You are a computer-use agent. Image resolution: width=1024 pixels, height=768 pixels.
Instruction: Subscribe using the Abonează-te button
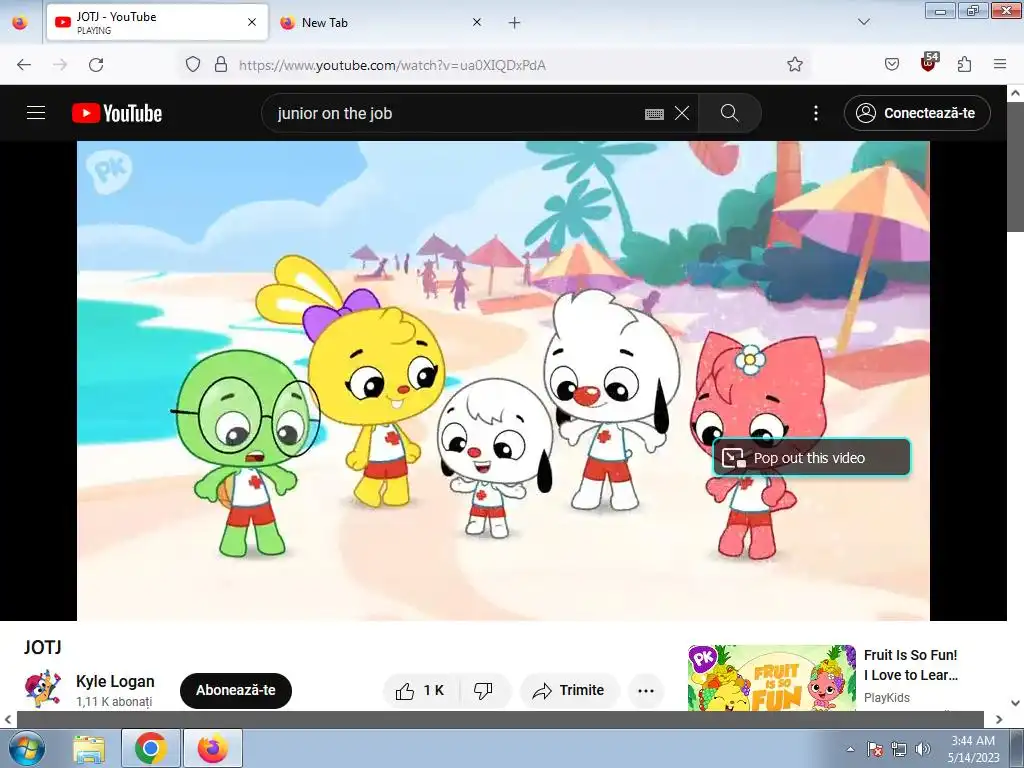[236, 690]
